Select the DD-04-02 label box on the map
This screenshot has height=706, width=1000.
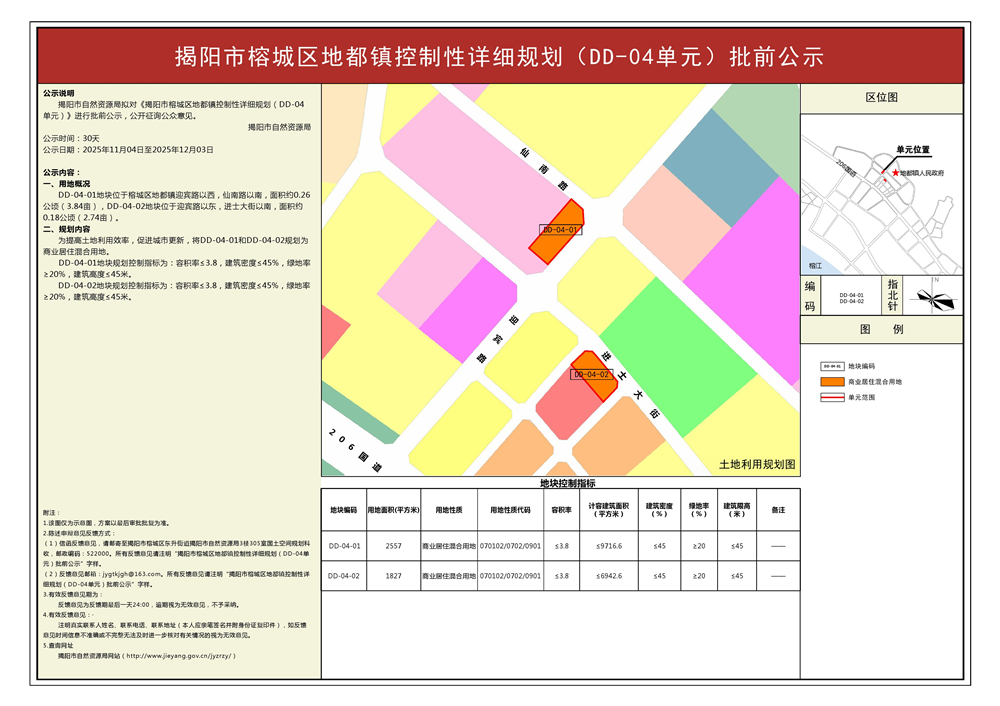click(x=590, y=375)
